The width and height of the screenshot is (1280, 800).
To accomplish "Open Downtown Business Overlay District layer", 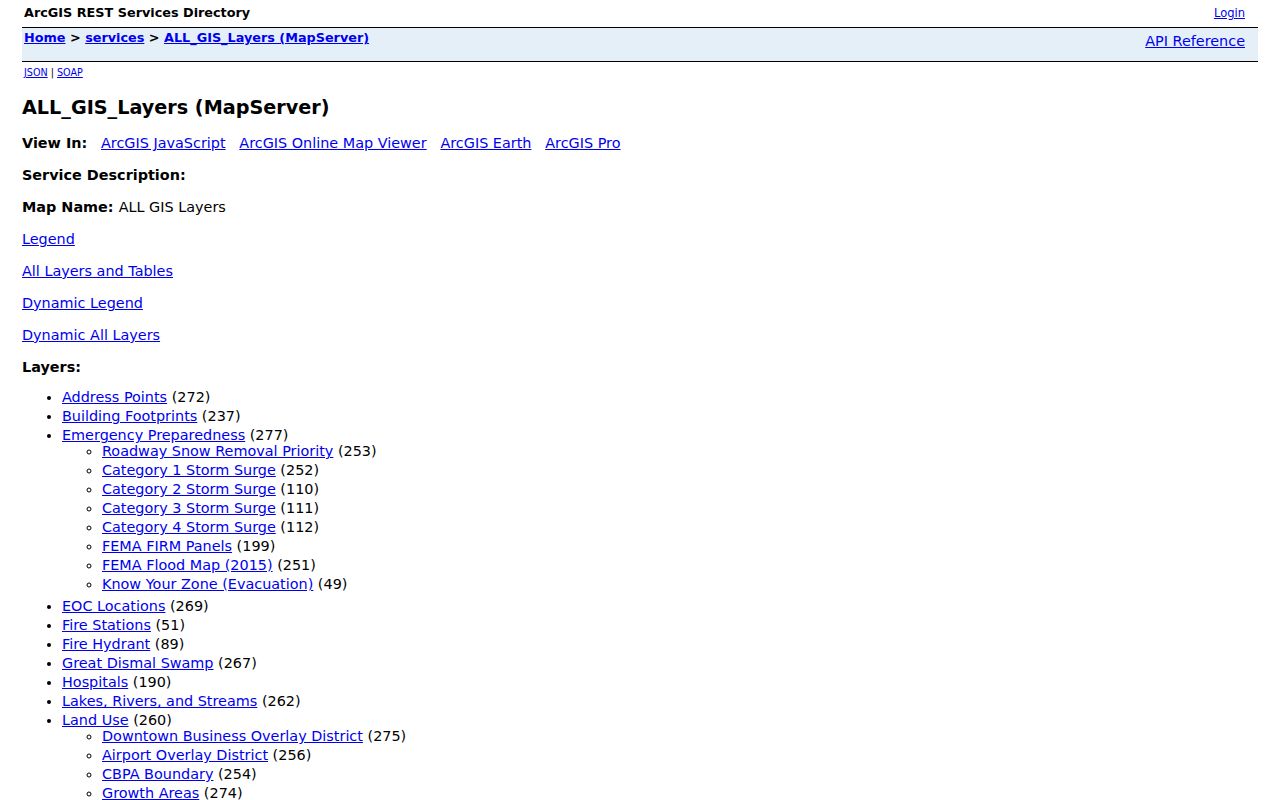I will pyautogui.click(x=232, y=736).
